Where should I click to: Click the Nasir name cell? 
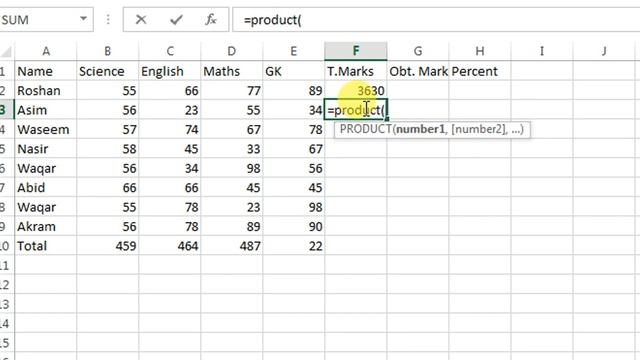(46, 149)
